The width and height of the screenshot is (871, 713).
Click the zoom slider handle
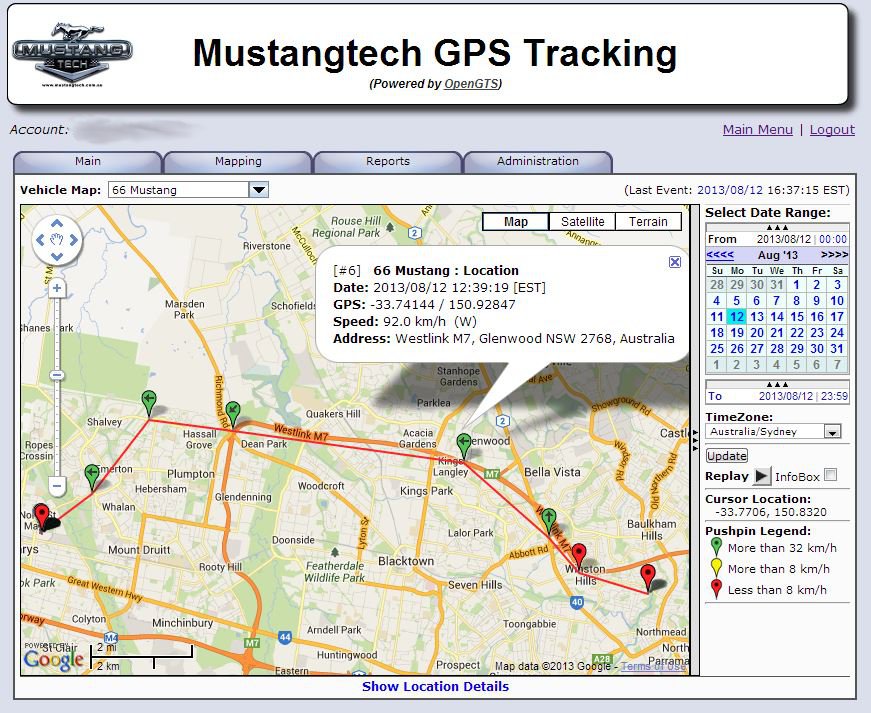point(57,375)
